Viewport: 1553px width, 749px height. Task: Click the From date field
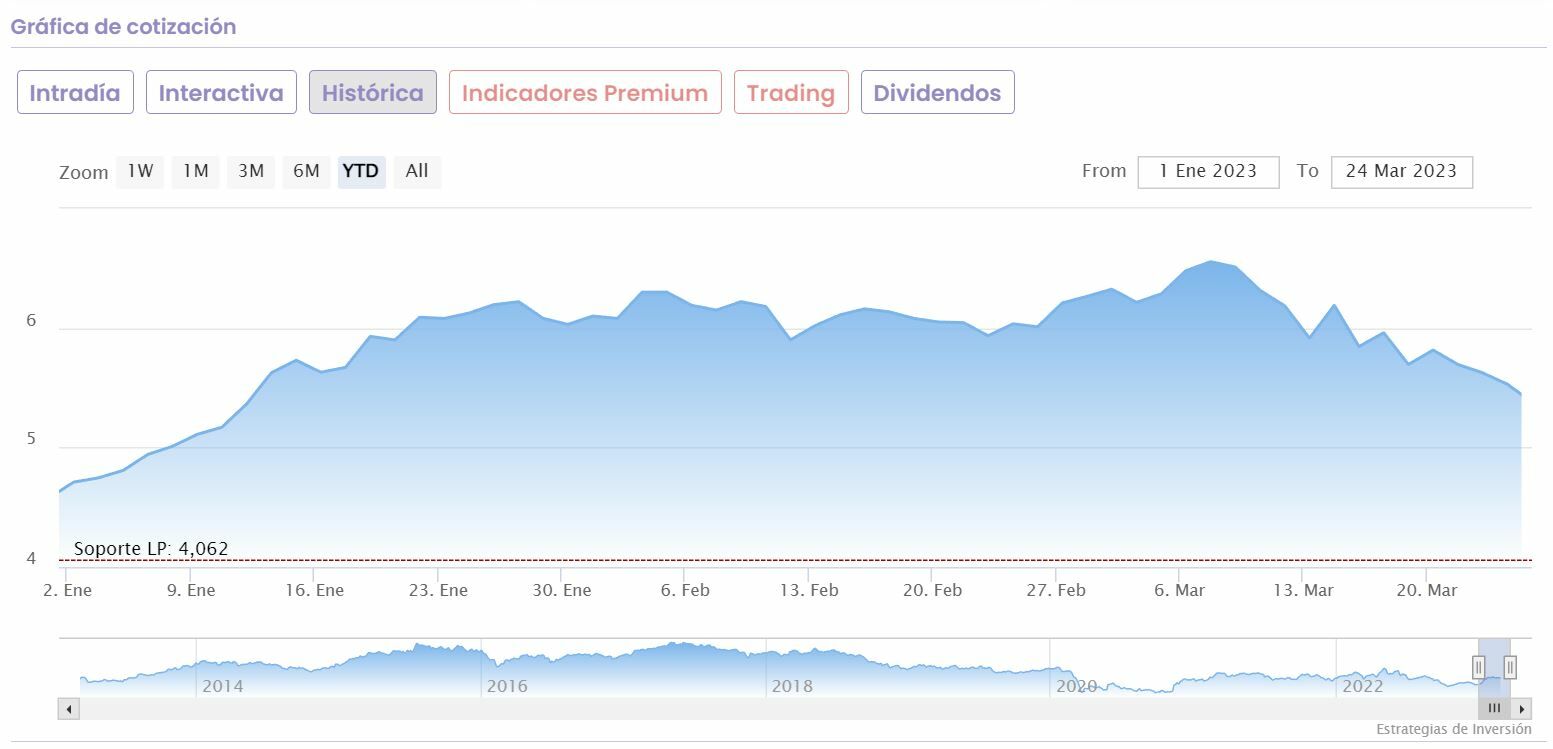[x=1208, y=171]
